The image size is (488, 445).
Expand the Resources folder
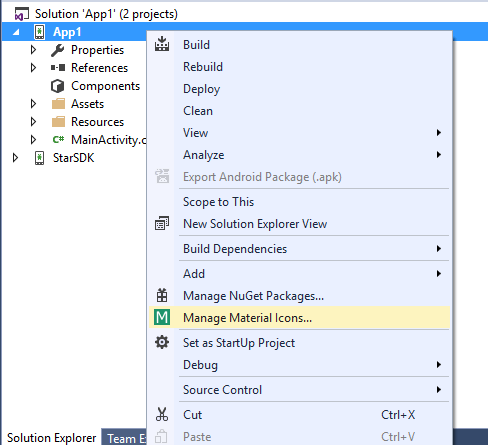(x=33, y=122)
